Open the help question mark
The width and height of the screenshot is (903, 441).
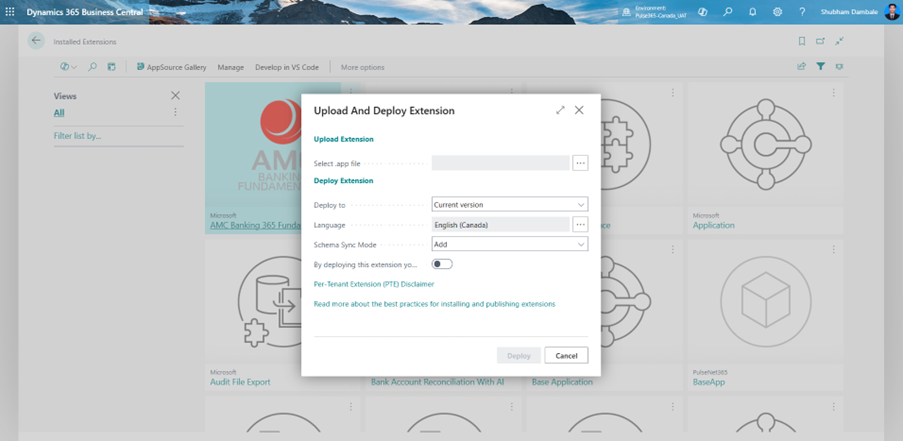pyautogui.click(x=802, y=12)
